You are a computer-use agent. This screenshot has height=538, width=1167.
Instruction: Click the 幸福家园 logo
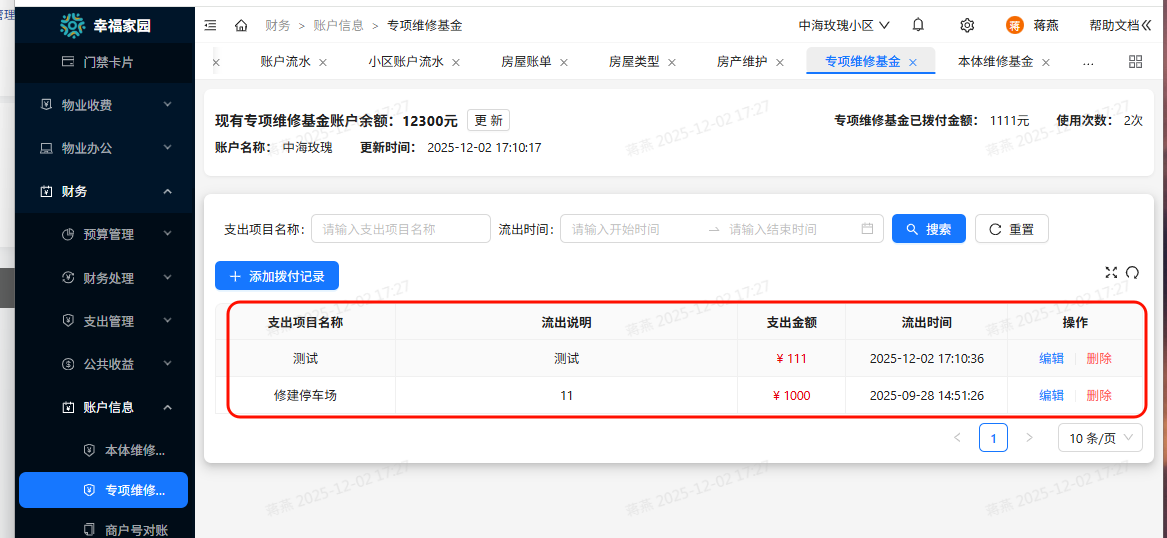[104, 25]
